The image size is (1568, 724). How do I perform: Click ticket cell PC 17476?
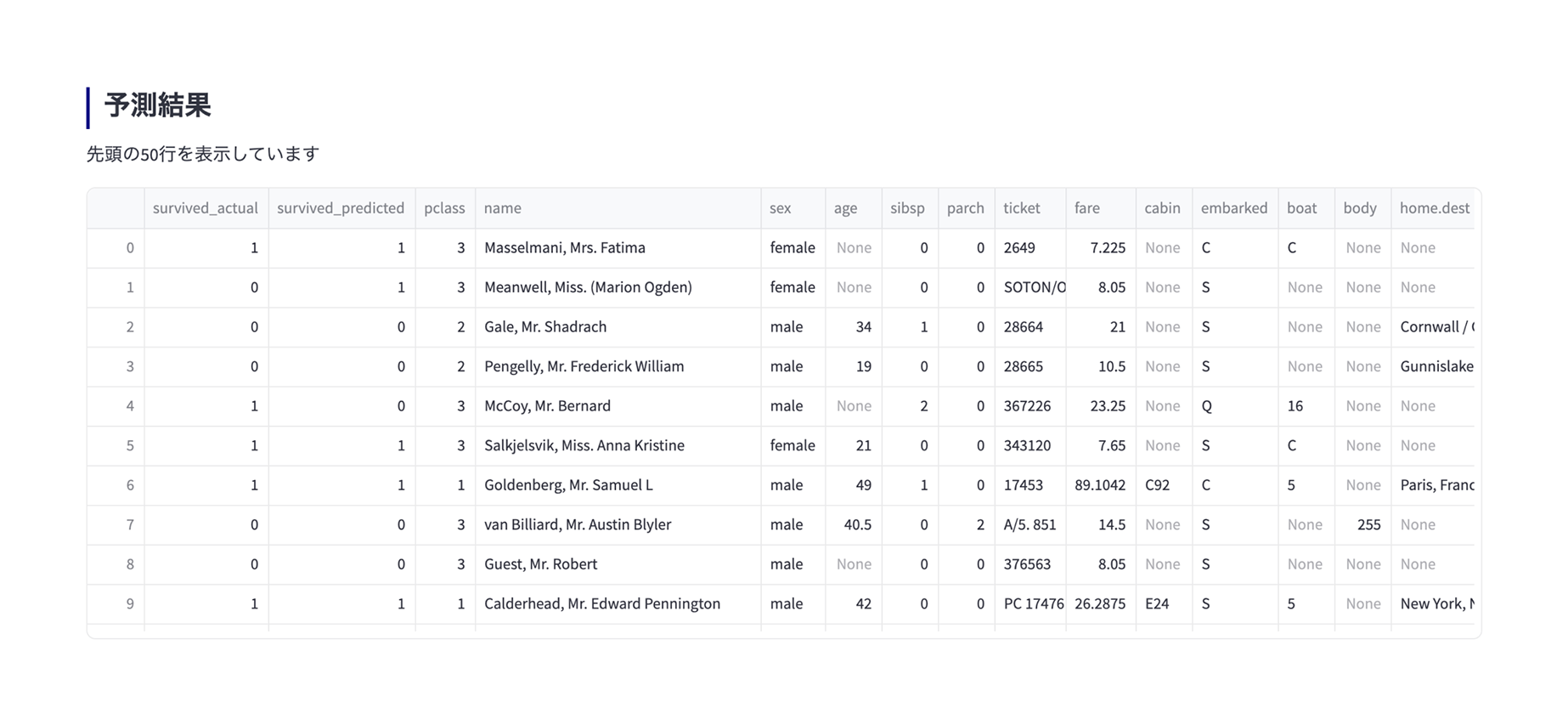coord(1029,604)
